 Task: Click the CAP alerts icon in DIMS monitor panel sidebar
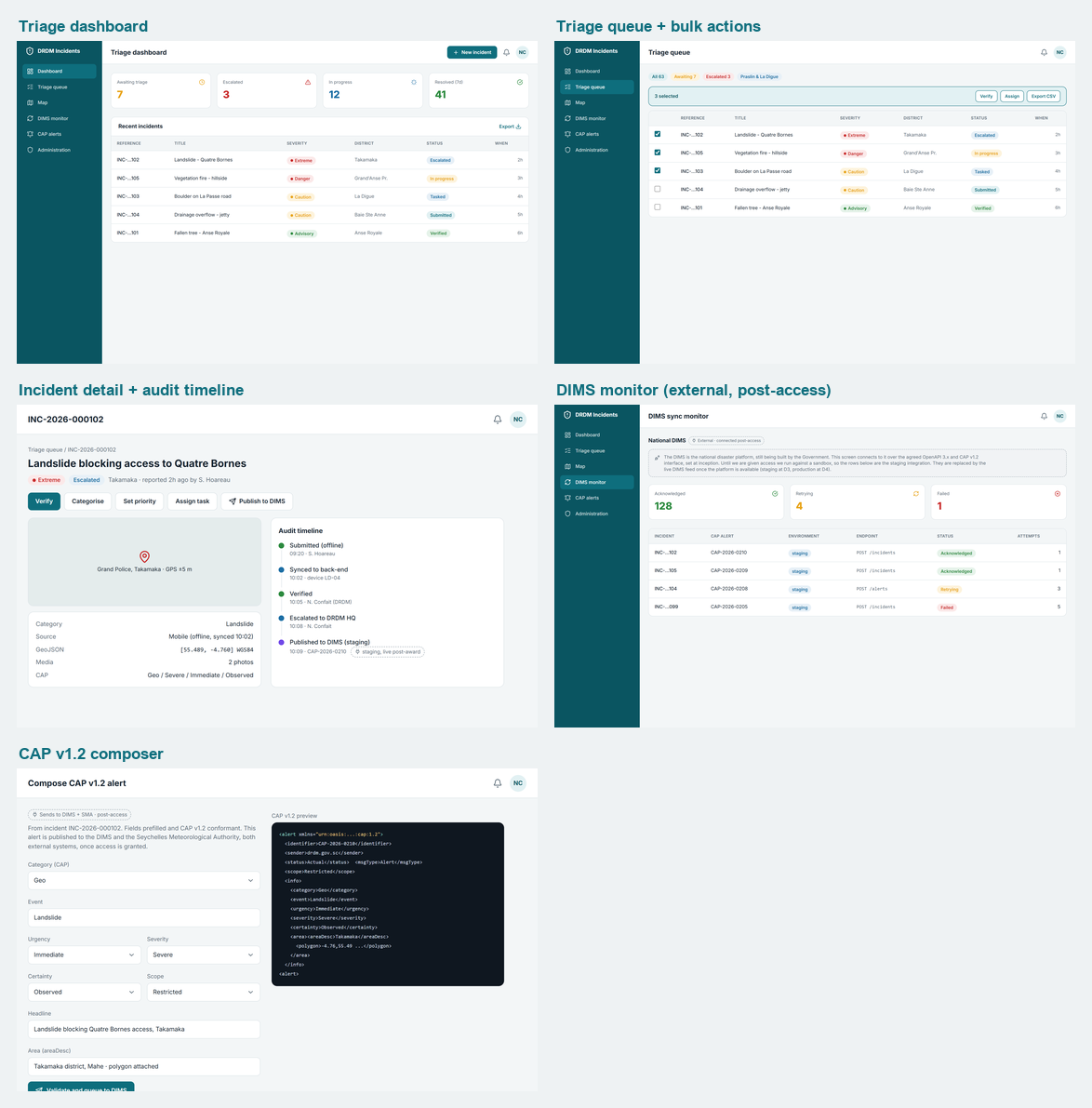(567, 498)
